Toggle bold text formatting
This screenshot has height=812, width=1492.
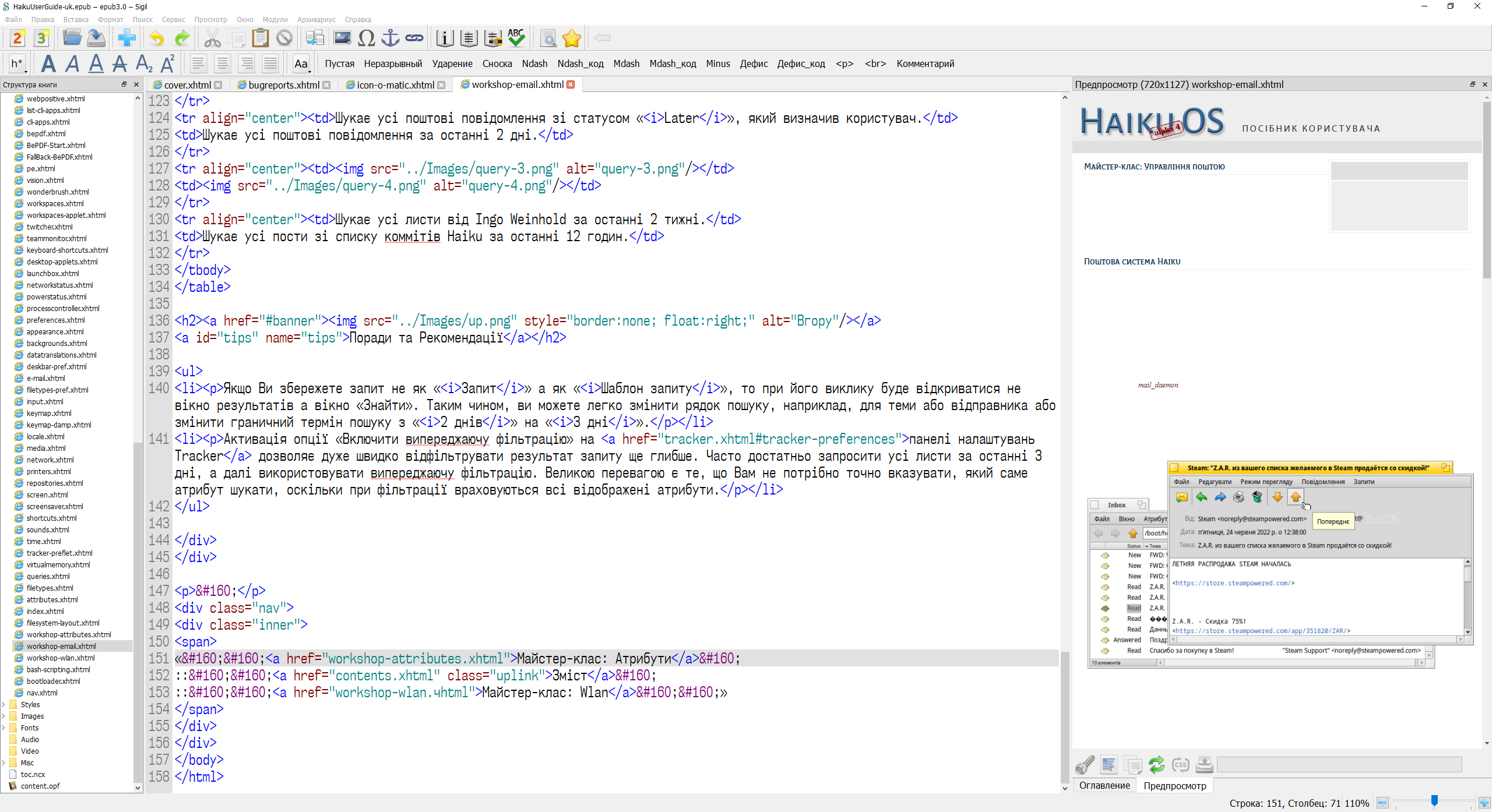click(x=48, y=63)
